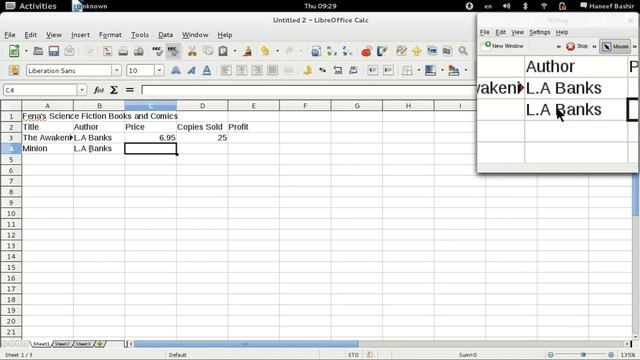Add a decimal place
640x360 pixels.
[338, 70]
